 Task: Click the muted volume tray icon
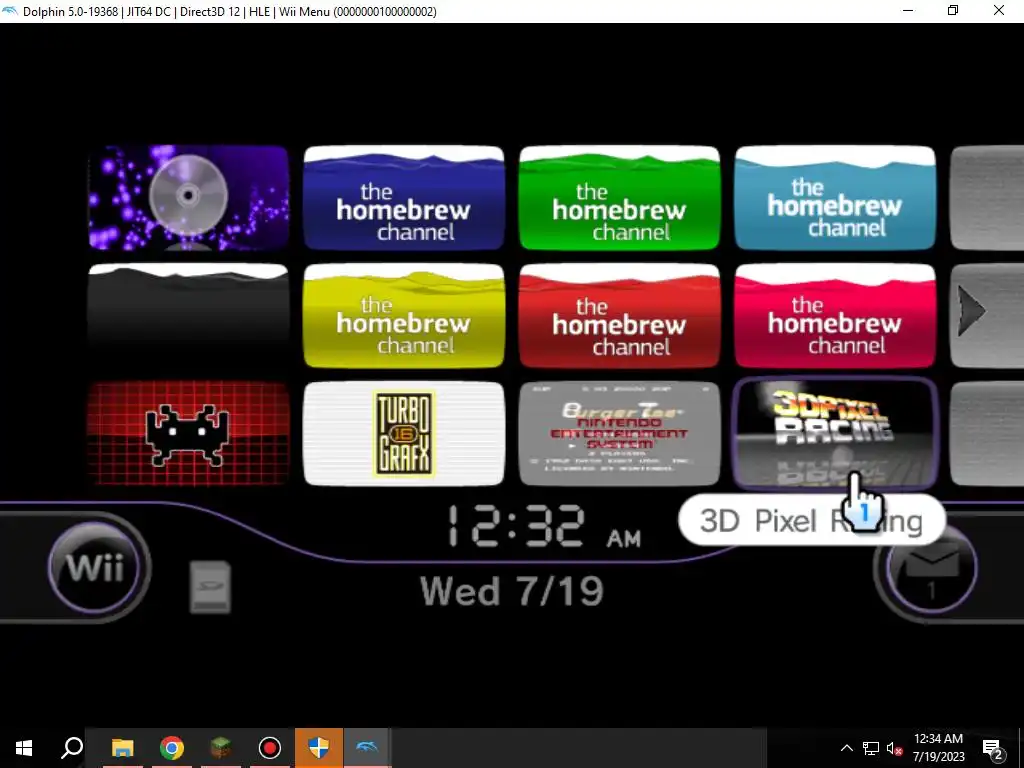(x=894, y=748)
